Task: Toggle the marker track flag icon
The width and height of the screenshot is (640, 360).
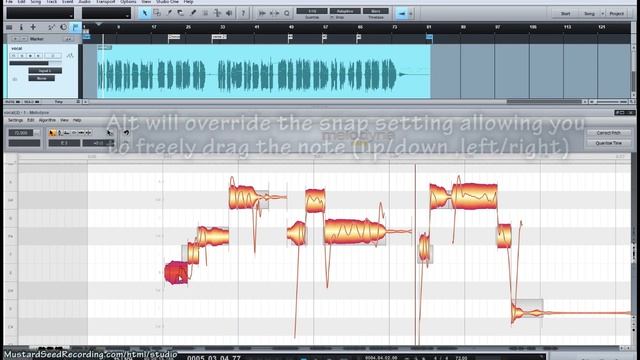Action: (76, 27)
